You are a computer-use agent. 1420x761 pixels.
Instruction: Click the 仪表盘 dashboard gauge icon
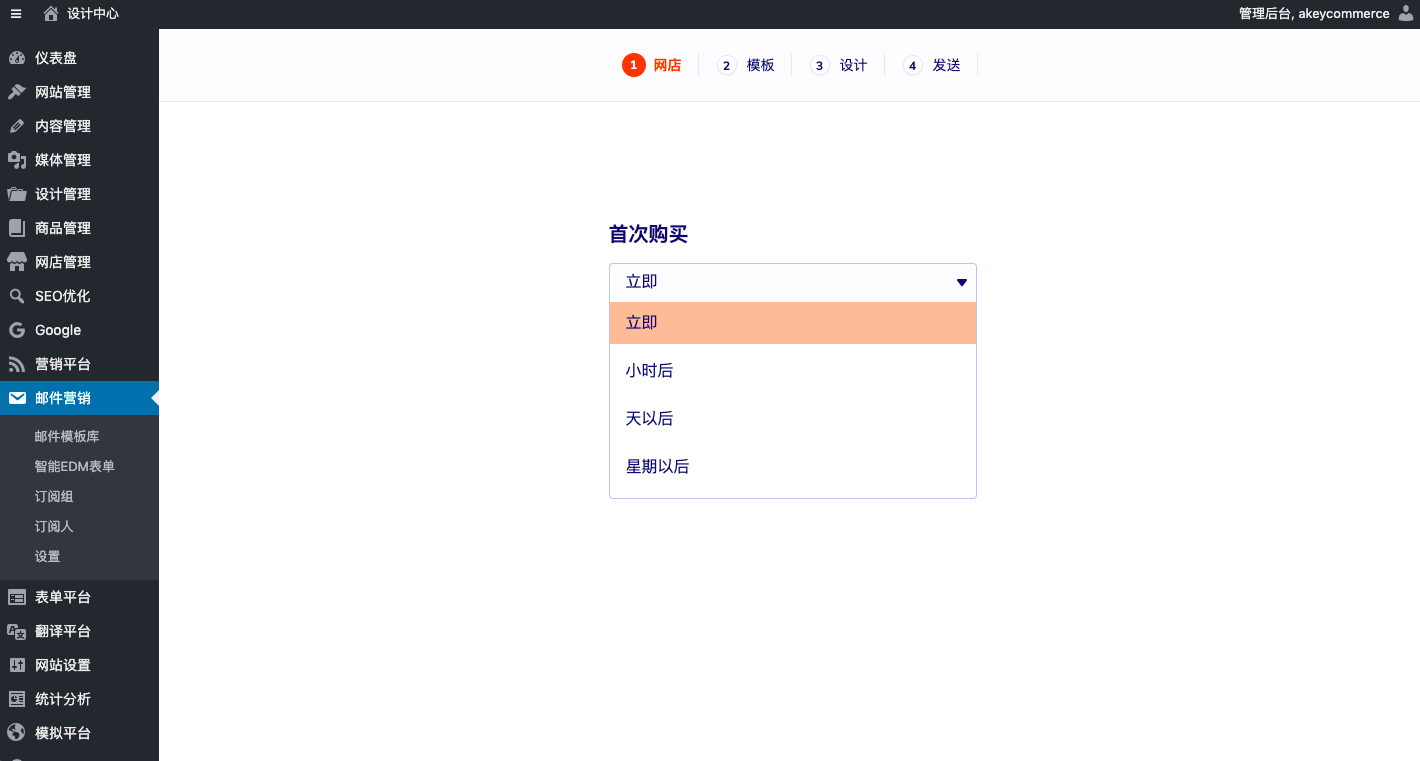17,58
